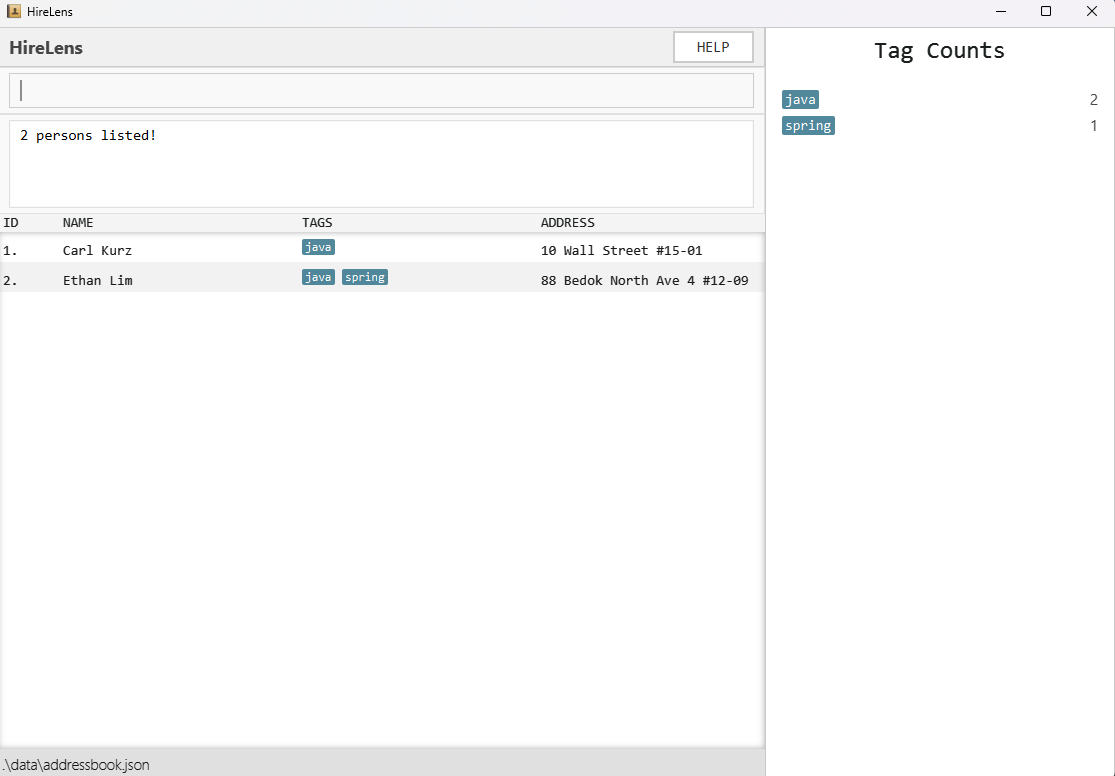This screenshot has width=1115, height=776.
Task: Click the java tag on Ethan Lim
Action: (318, 277)
